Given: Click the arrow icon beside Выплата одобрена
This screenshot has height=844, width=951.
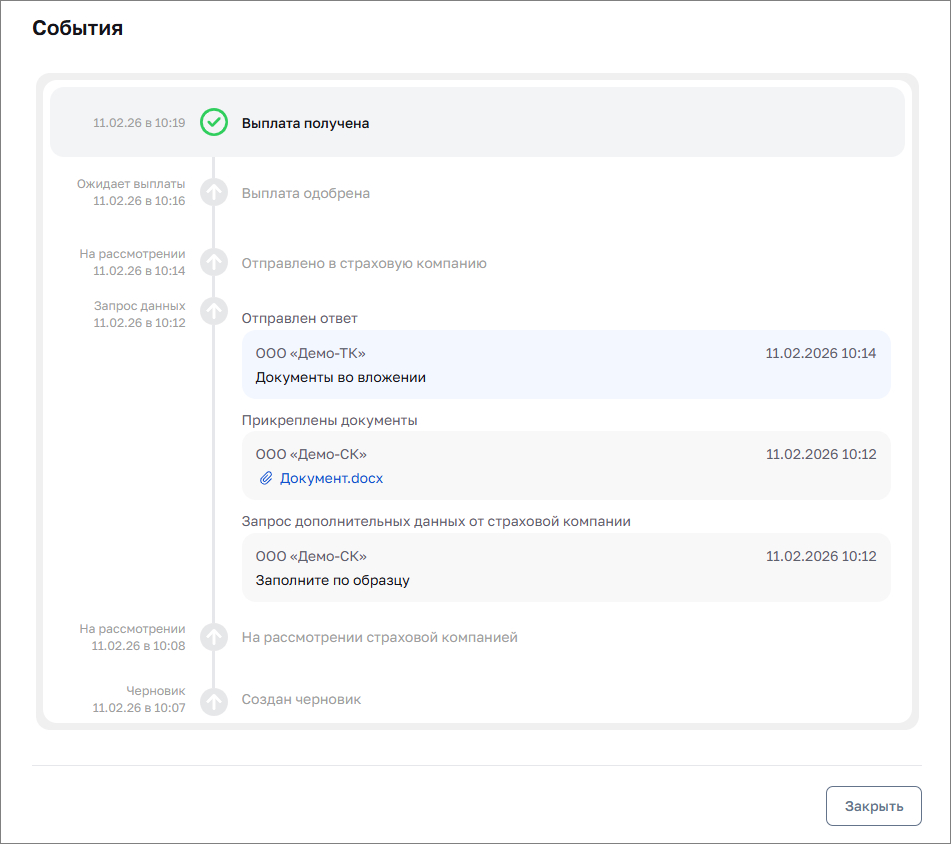Looking at the screenshot, I should pos(214,192).
